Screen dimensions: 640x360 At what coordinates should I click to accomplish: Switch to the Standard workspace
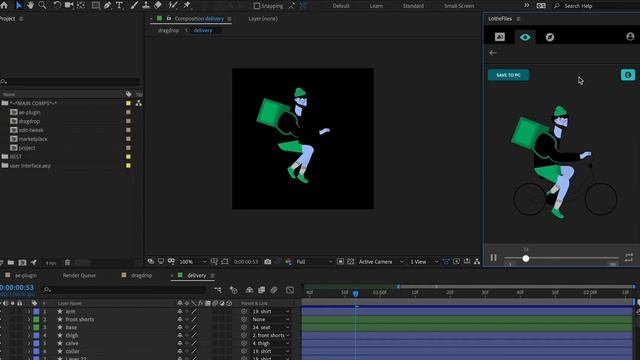(x=413, y=6)
